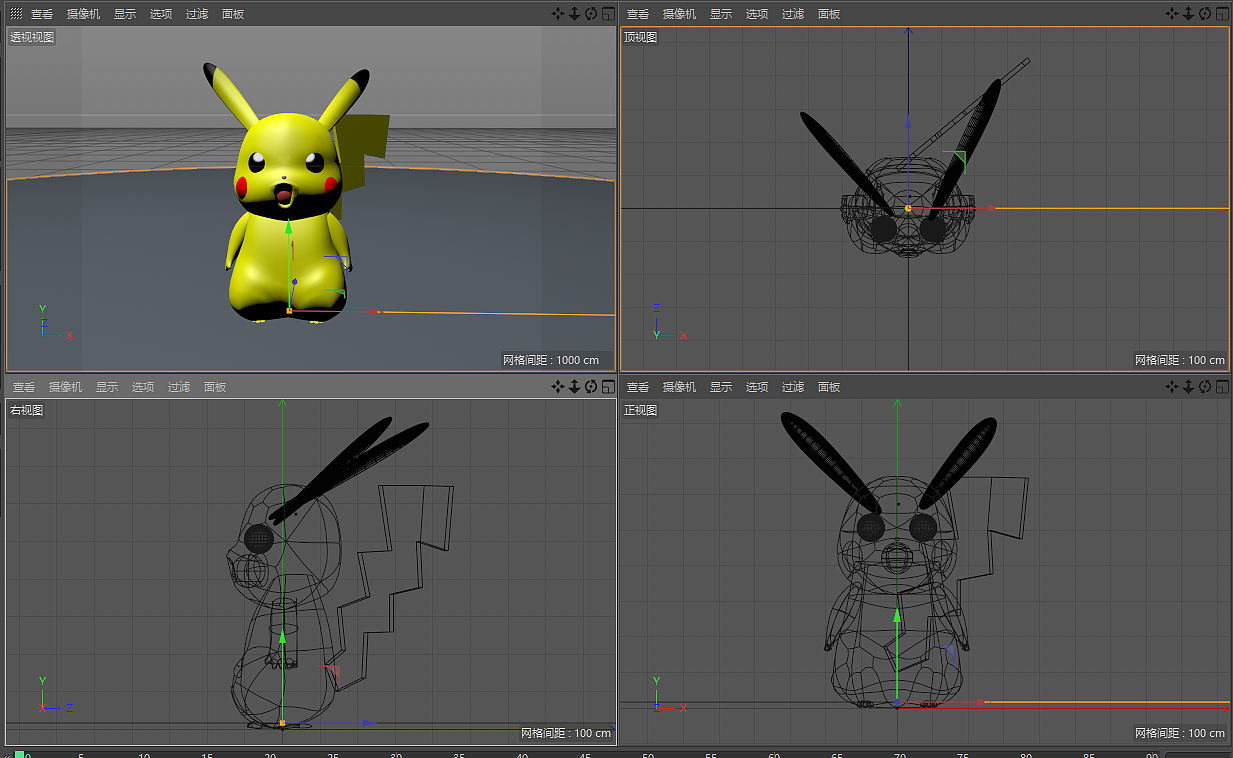Screen dimensions: 1233x758
Task: Open the 选项 menu of front viewport
Action: point(757,387)
